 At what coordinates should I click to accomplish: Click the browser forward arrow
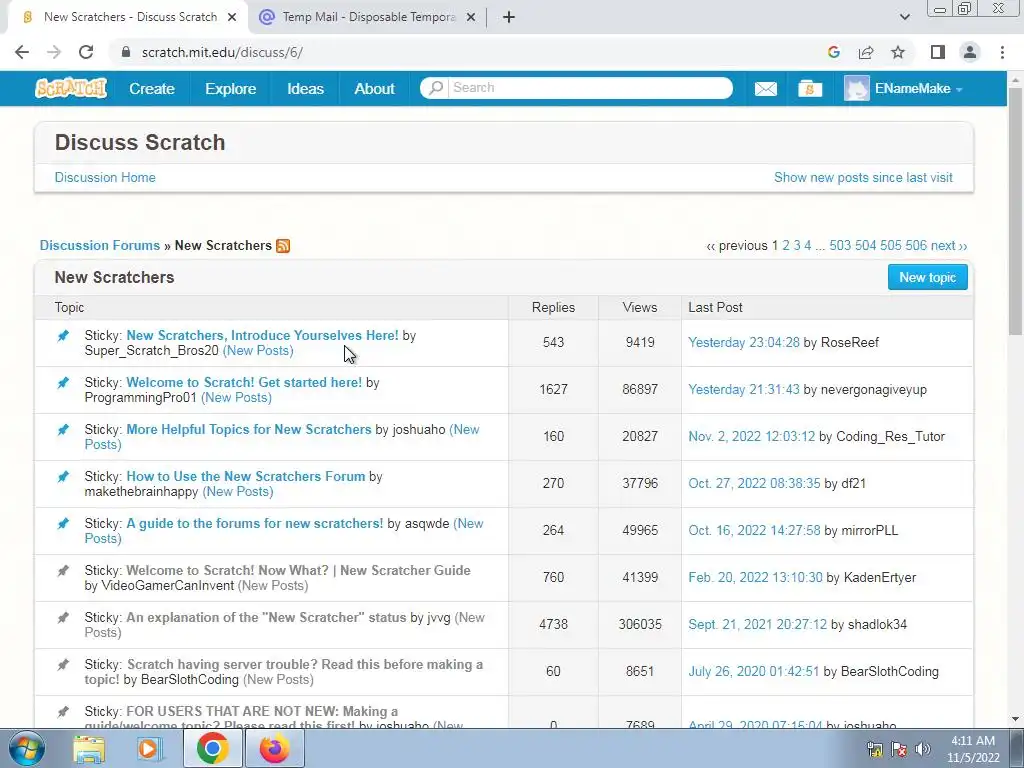click(x=54, y=52)
